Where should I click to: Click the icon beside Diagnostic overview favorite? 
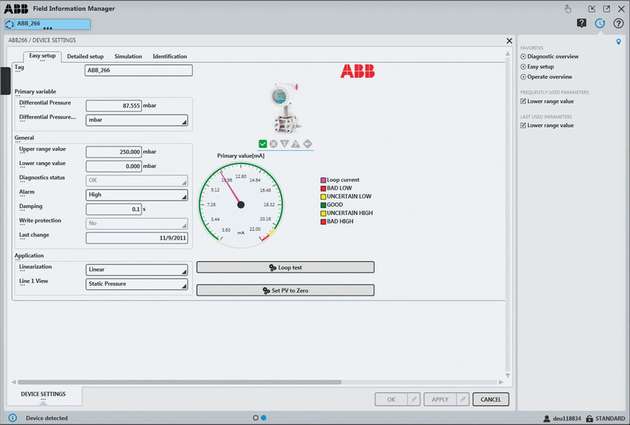(523, 57)
